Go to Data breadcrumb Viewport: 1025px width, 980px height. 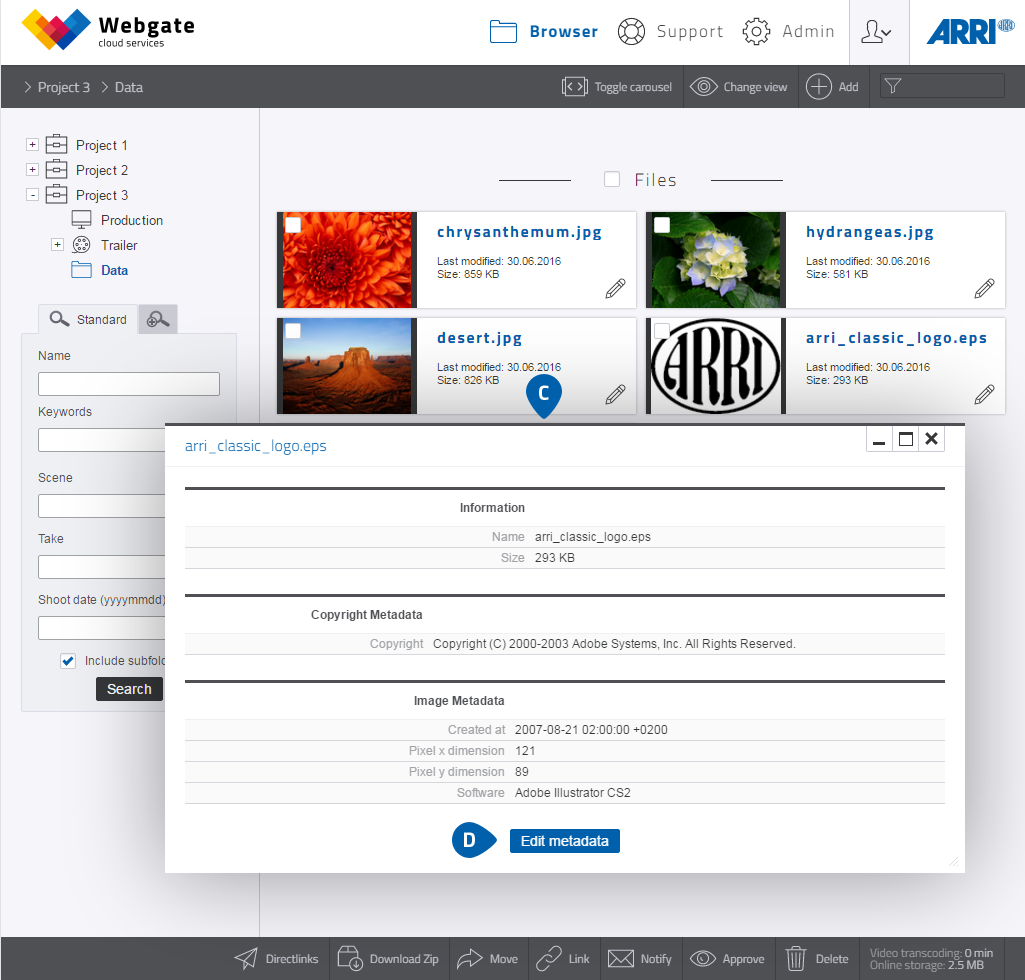tap(129, 87)
